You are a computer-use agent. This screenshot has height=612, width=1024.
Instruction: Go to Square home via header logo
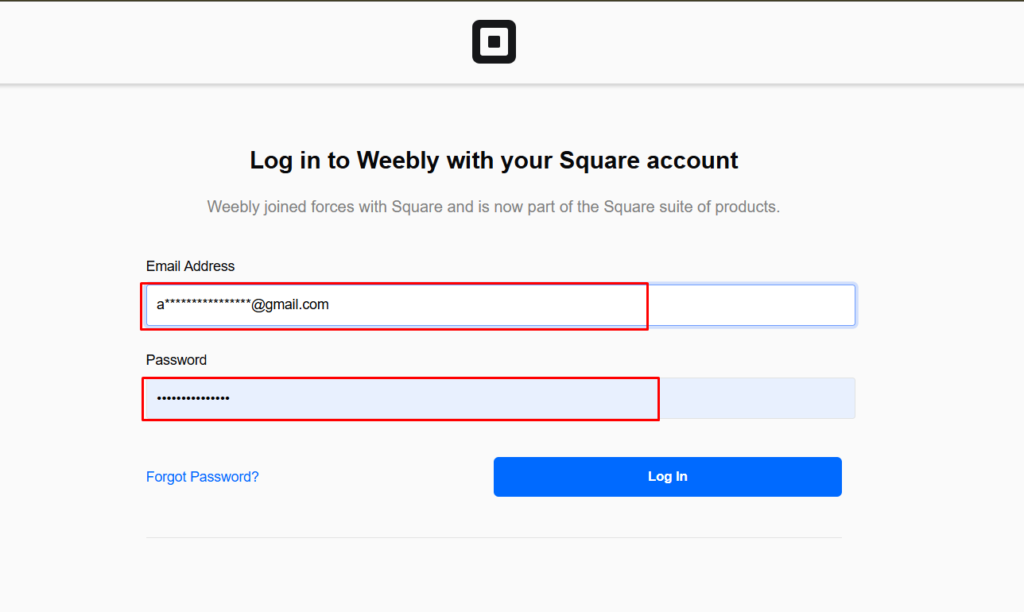coord(494,42)
